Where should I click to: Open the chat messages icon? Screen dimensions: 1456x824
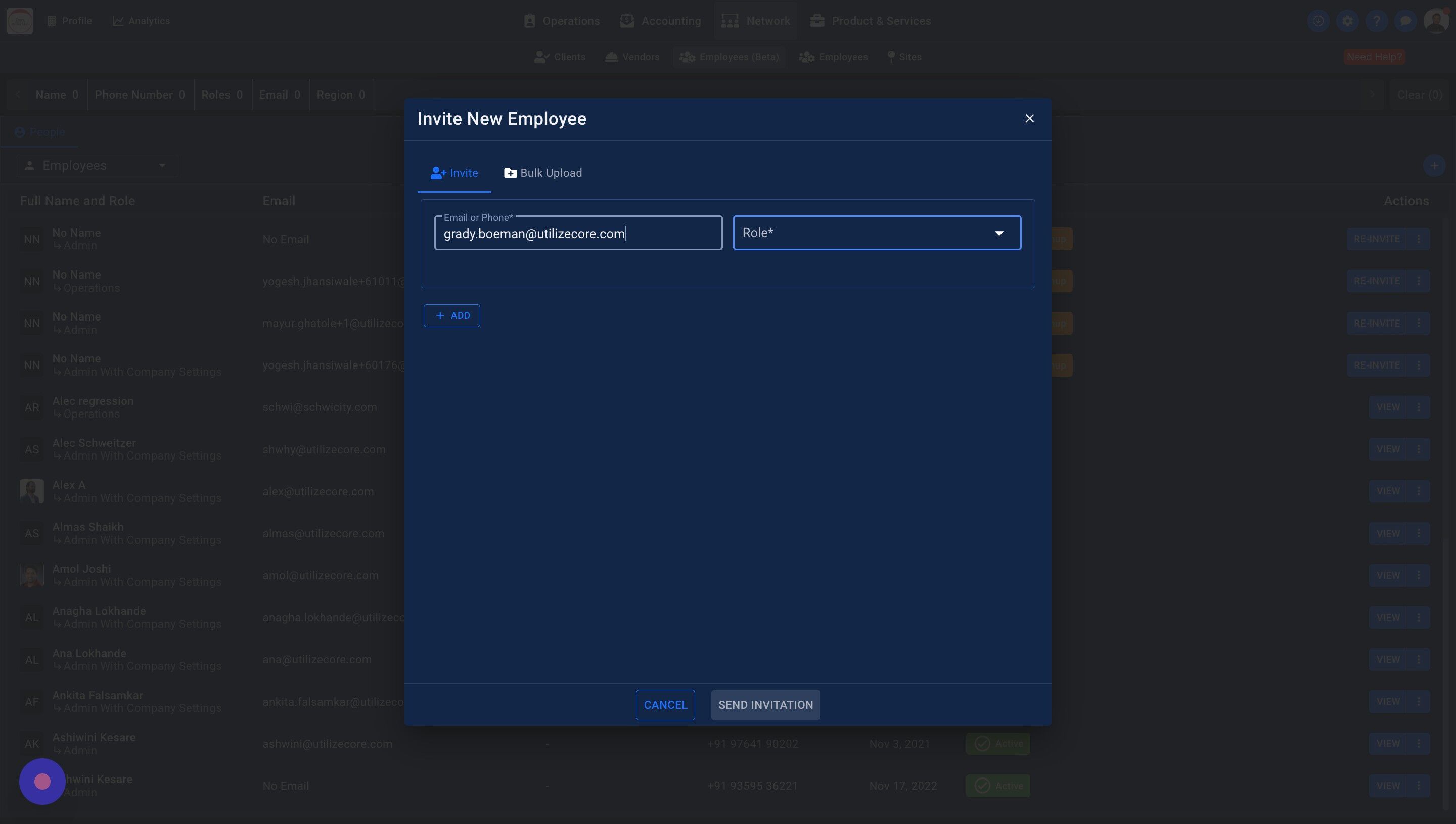1405,21
